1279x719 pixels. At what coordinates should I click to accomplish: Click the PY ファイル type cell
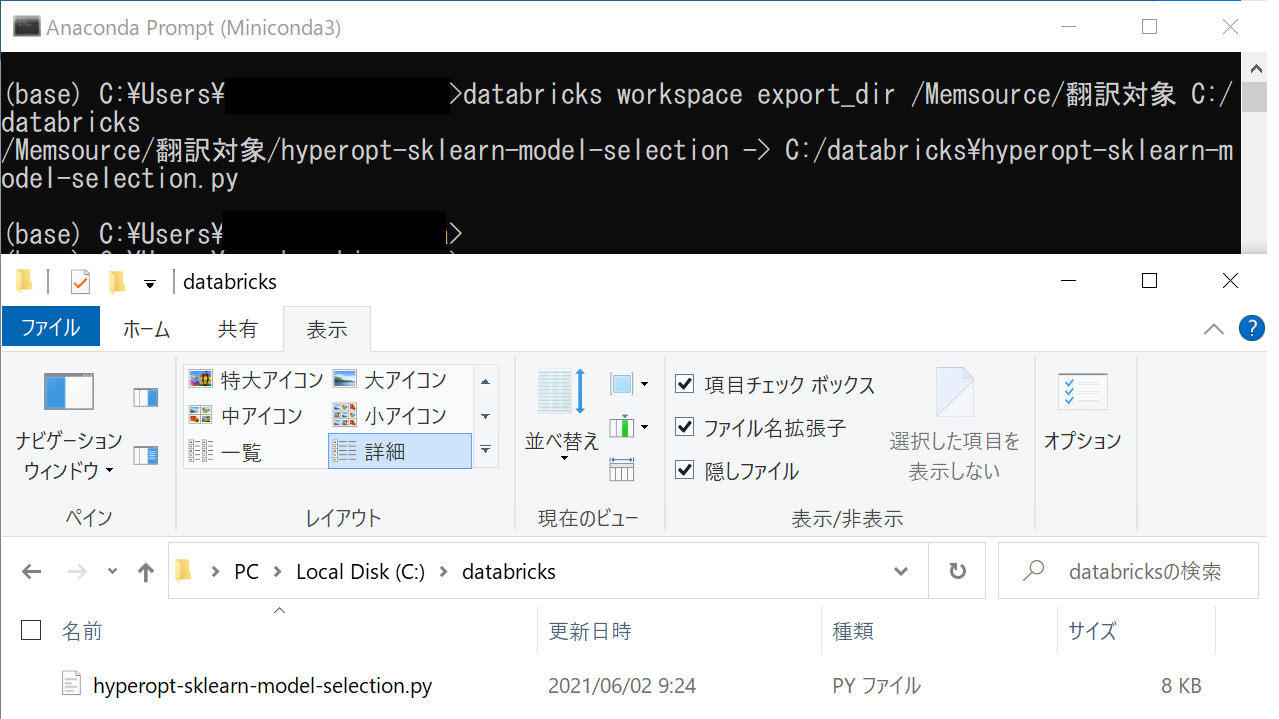(x=876, y=686)
